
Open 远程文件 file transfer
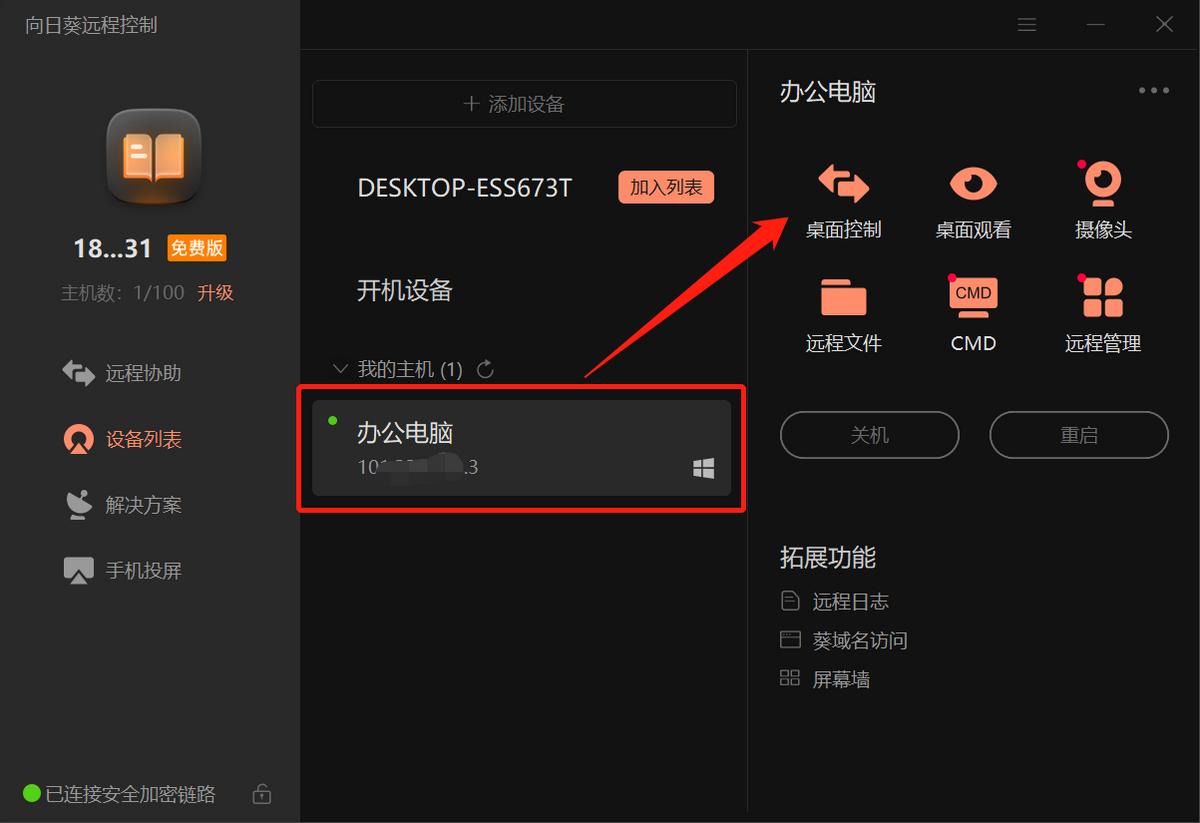pyautogui.click(x=843, y=313)
